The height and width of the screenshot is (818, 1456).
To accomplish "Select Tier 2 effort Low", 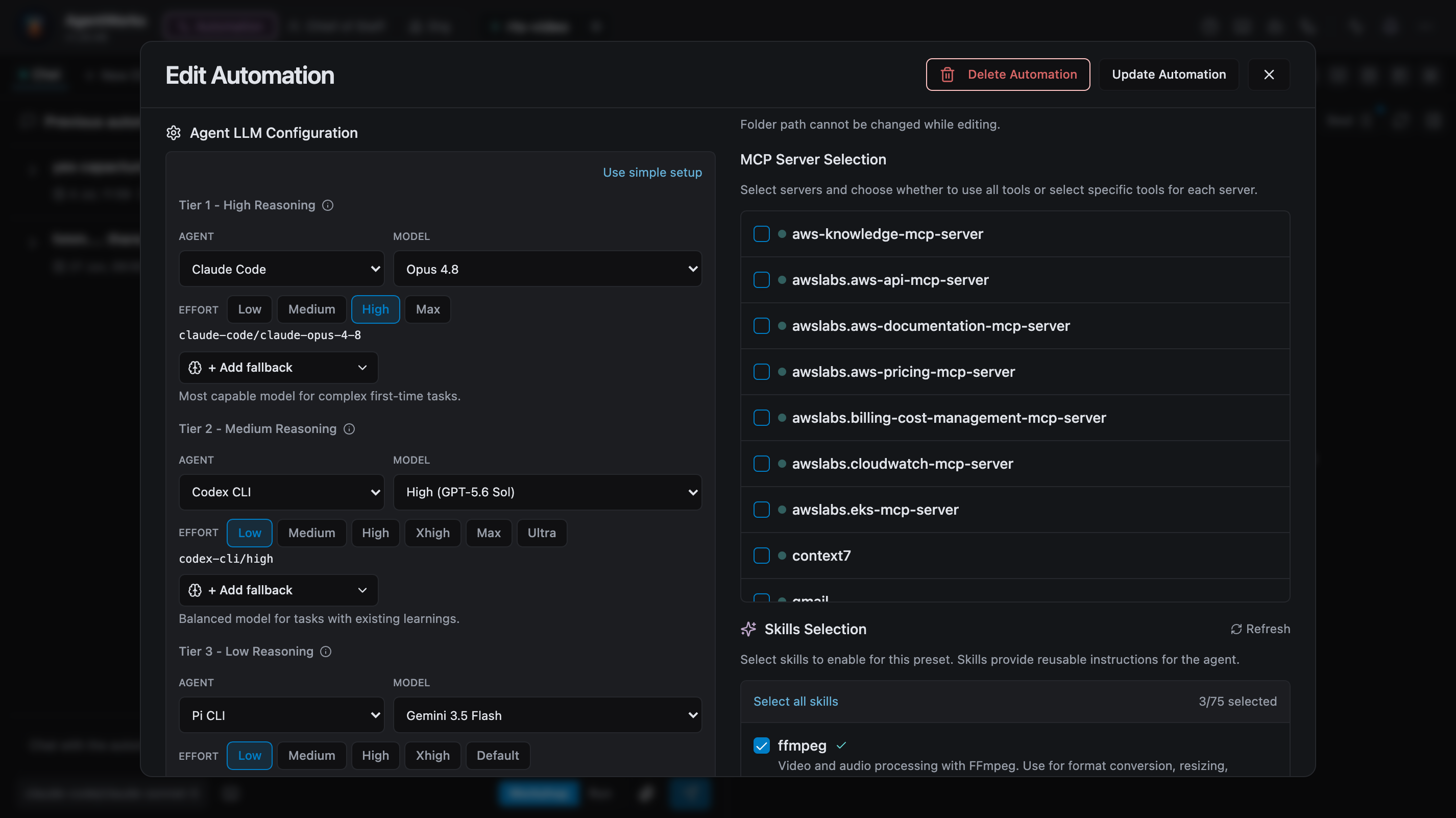I will tap(249, 533).
